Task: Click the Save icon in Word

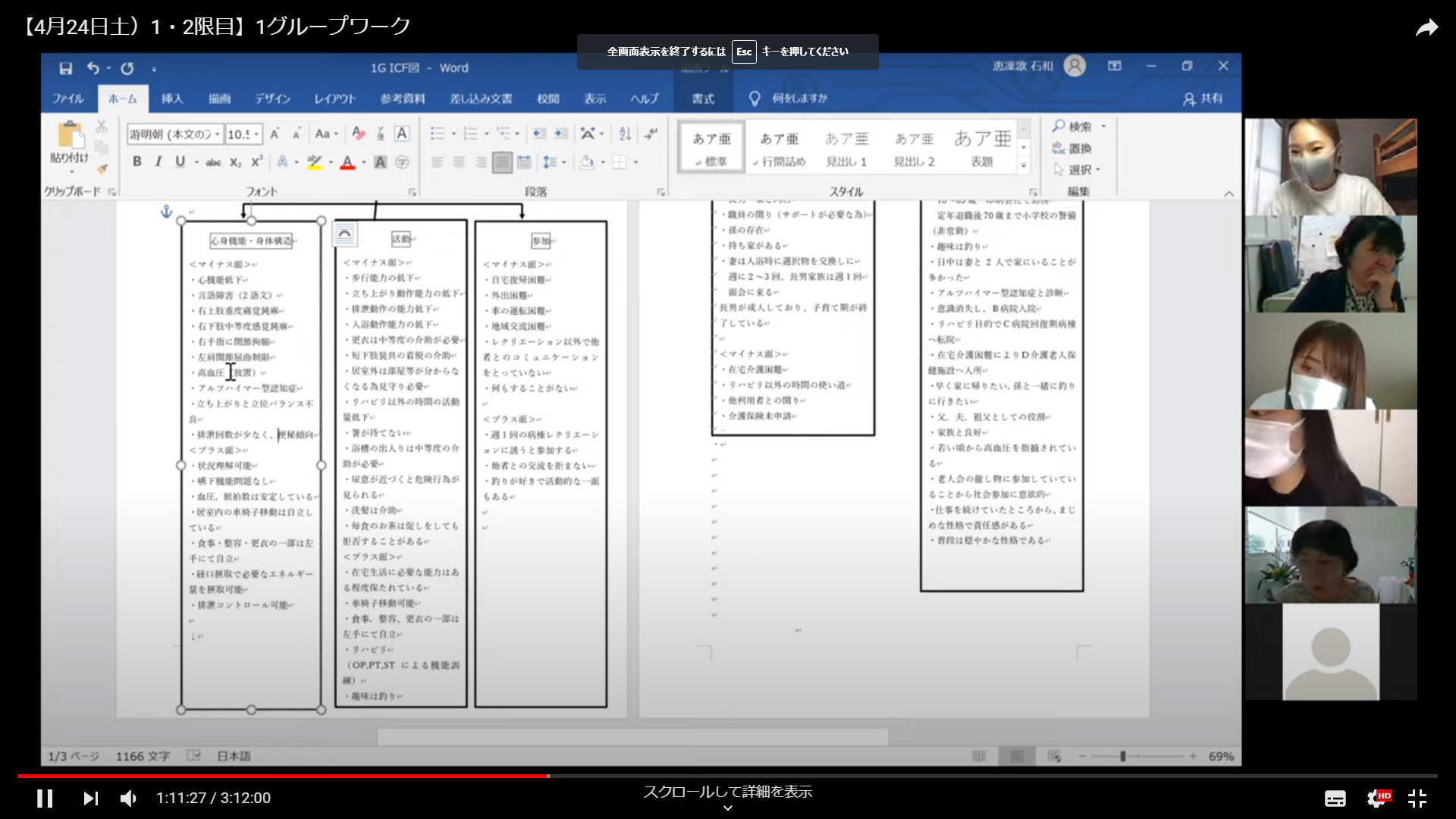Action: [66, 68]
